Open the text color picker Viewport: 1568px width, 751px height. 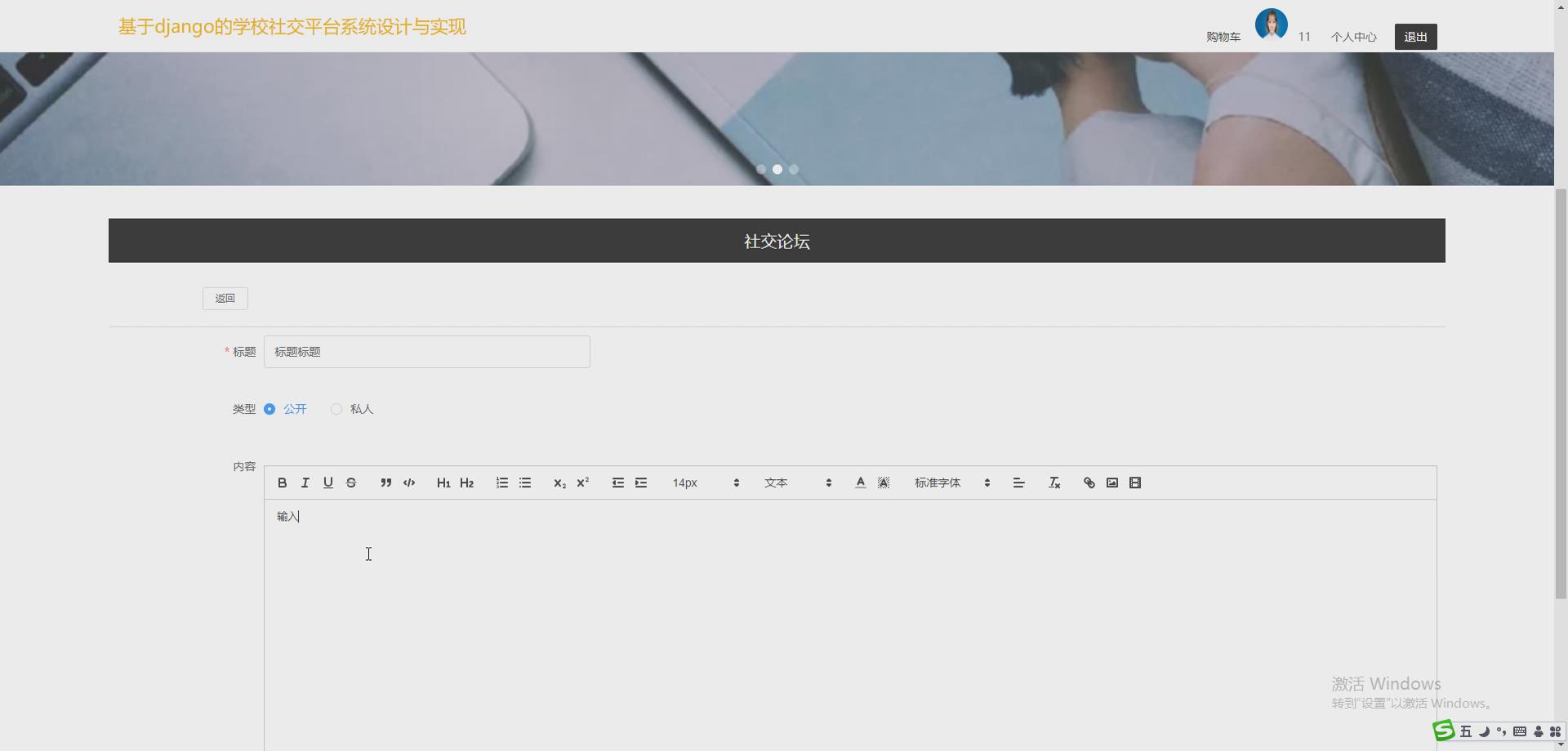click(861, 483)
